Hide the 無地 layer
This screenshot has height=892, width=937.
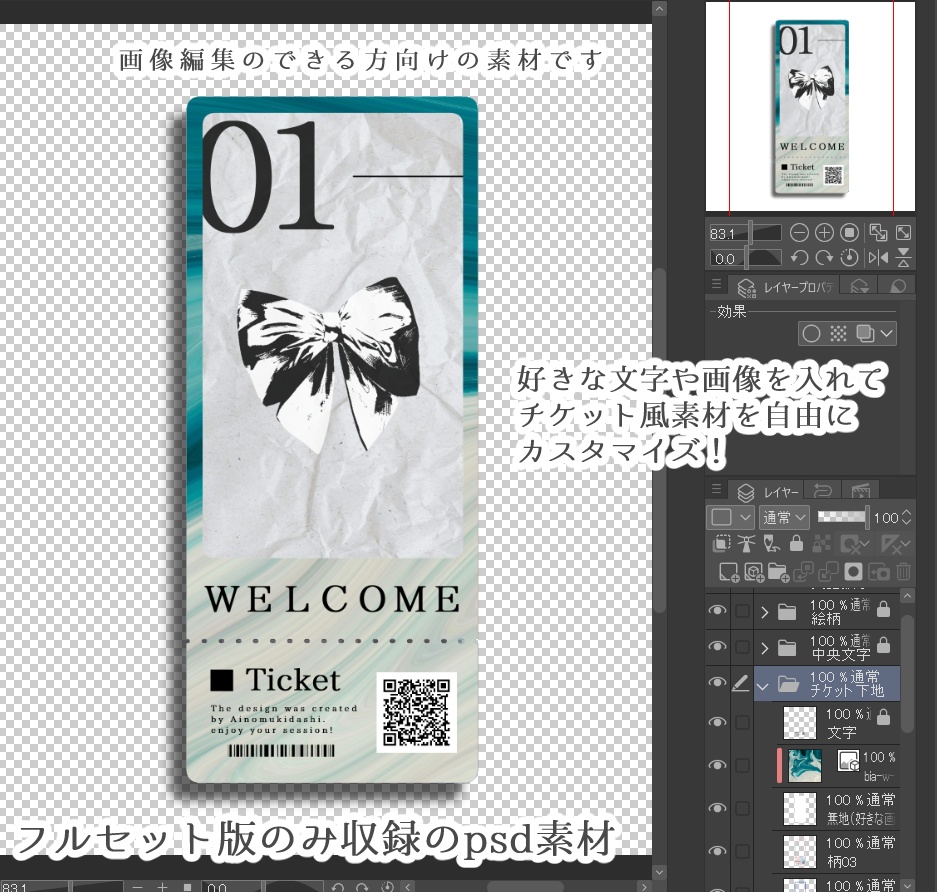(x=717, y=808)
